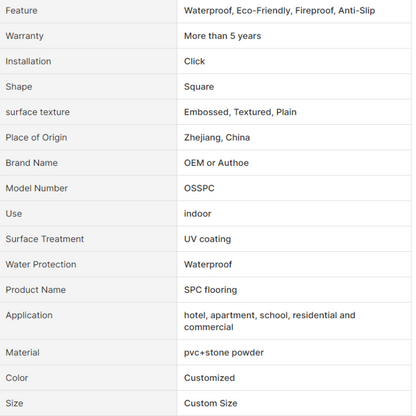Screen dimensions: 416x416
Task: Select the 'pvc+stone powder' material value
Action: (224, 353)
